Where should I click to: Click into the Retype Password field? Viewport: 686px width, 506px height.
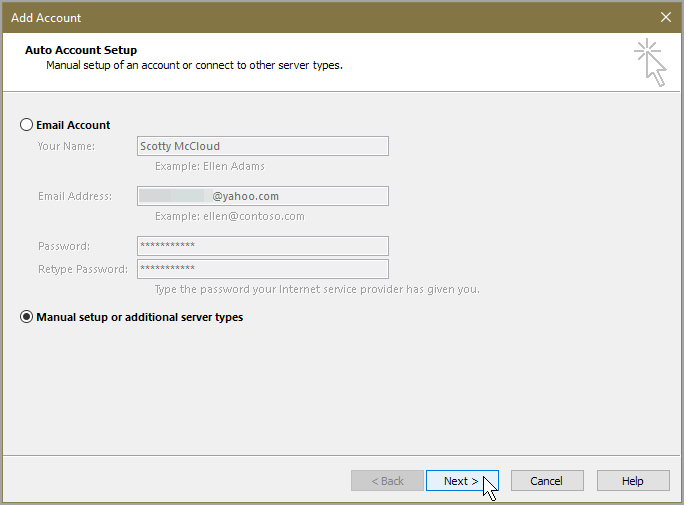pos(262,269)
